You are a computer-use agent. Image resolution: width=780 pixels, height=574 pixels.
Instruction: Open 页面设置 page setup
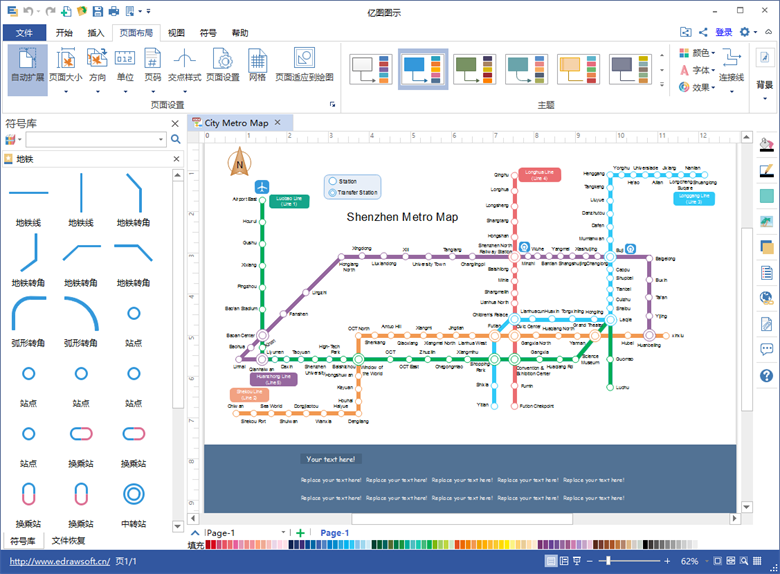(223, 65)
